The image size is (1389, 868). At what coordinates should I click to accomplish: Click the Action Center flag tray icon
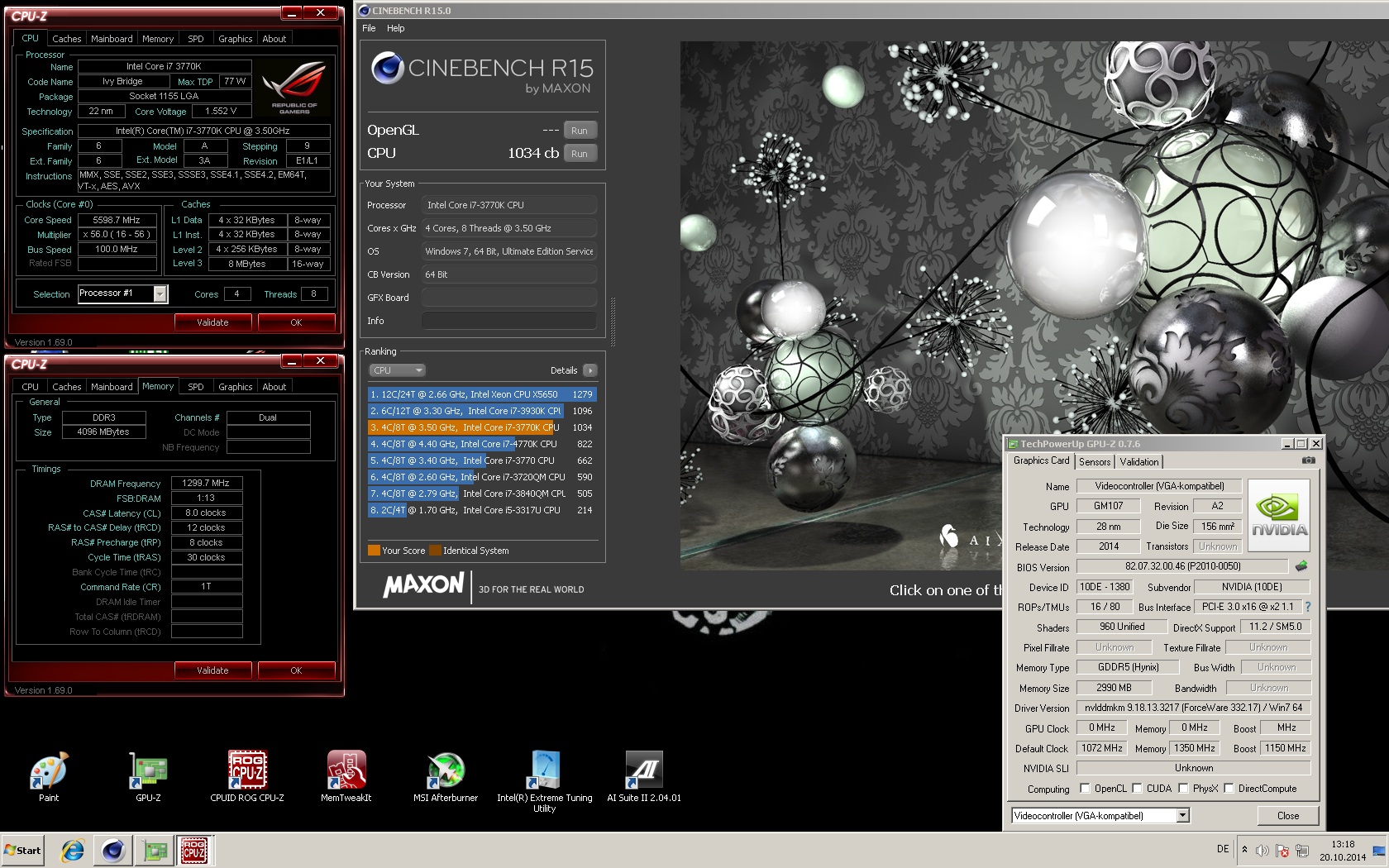click(x=1282, y=851)
